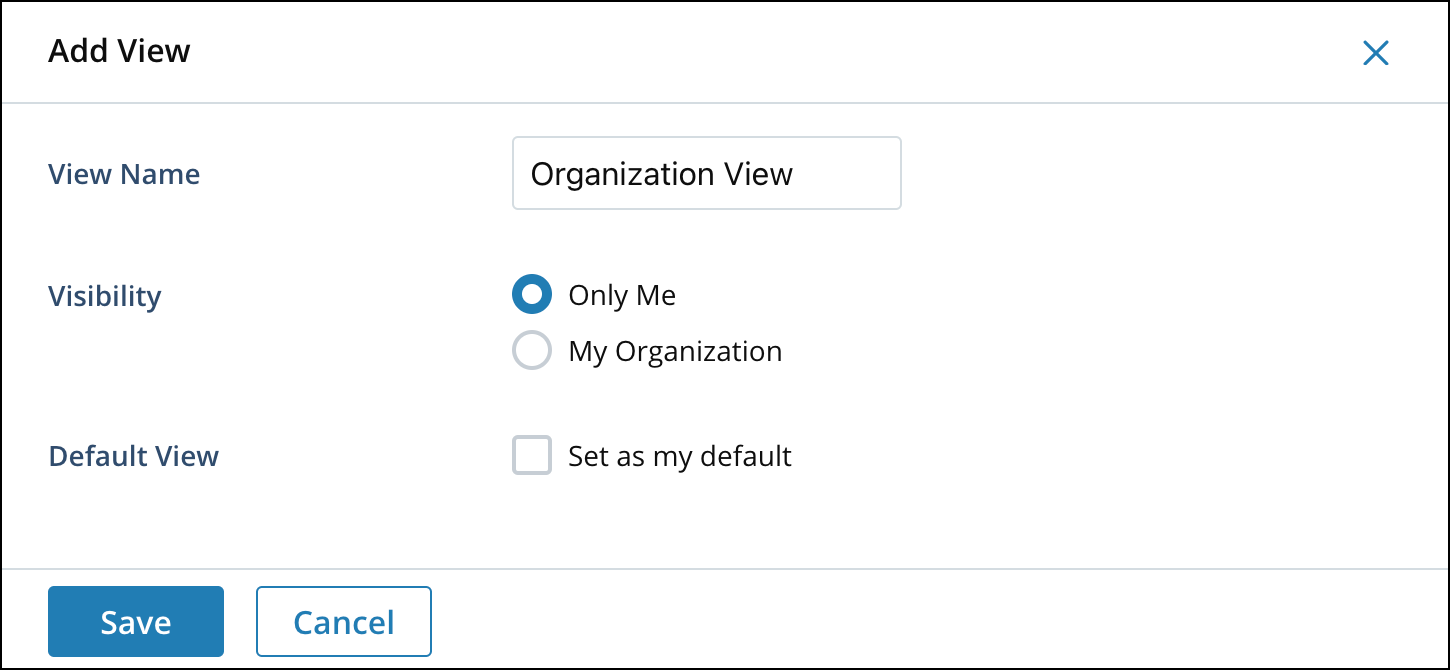This screenshot has height=670, width=1450.
Task: Click the View Name label
Action: pos(123,174)
